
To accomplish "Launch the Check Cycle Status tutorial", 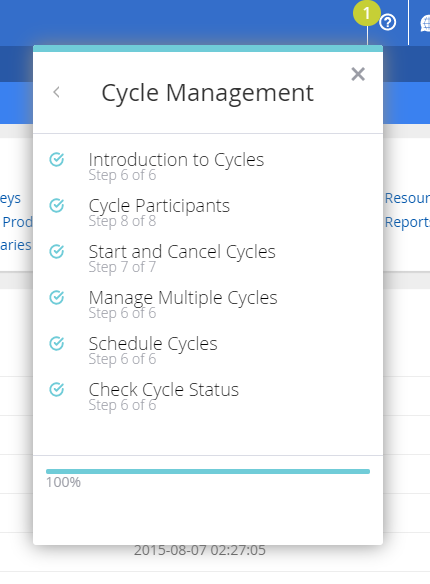I will point(163,390).
